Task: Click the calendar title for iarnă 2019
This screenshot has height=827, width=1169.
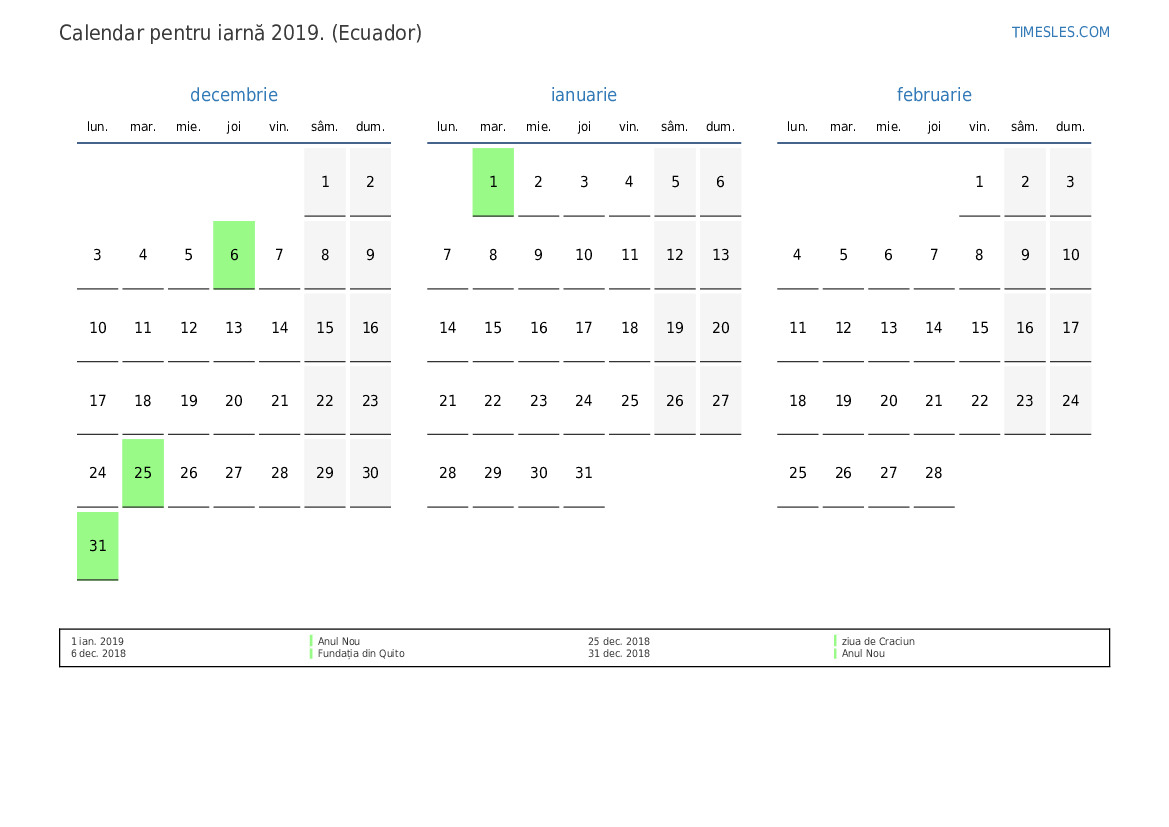Action: 240,33
